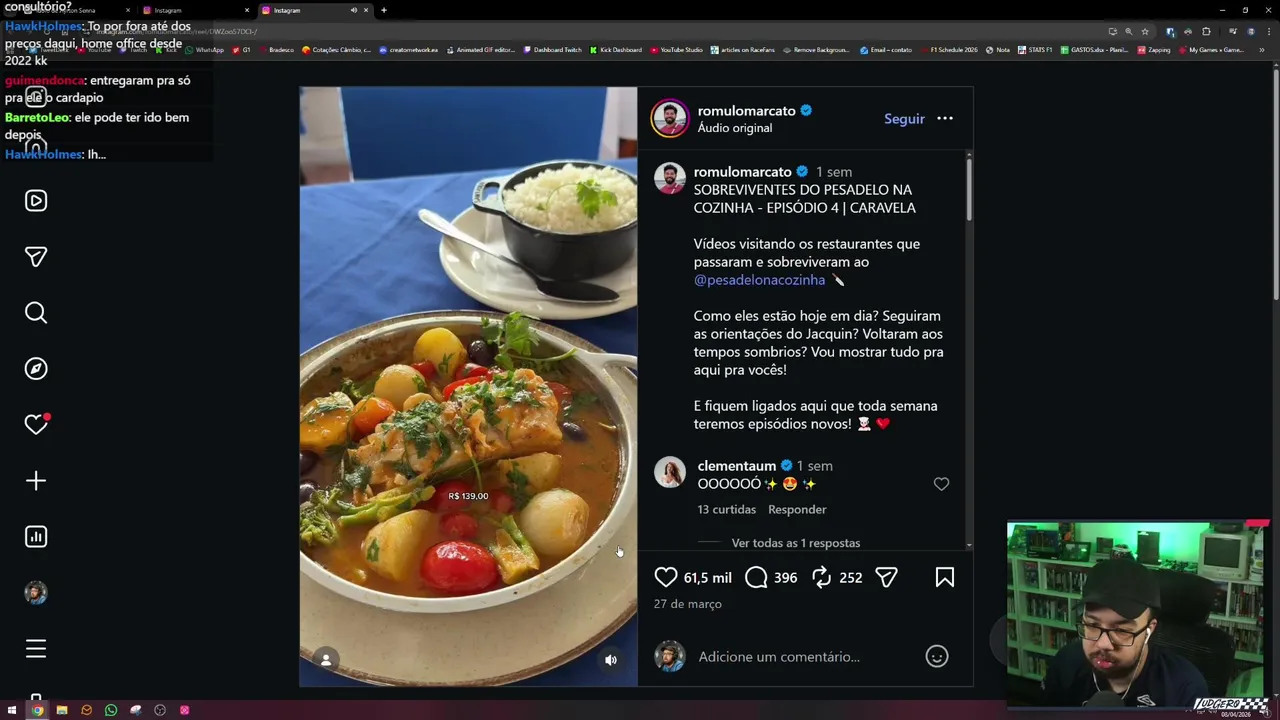Open the Reels icon in Instagram sidebar
The image size is (1280, 720).
click(36, 201)
